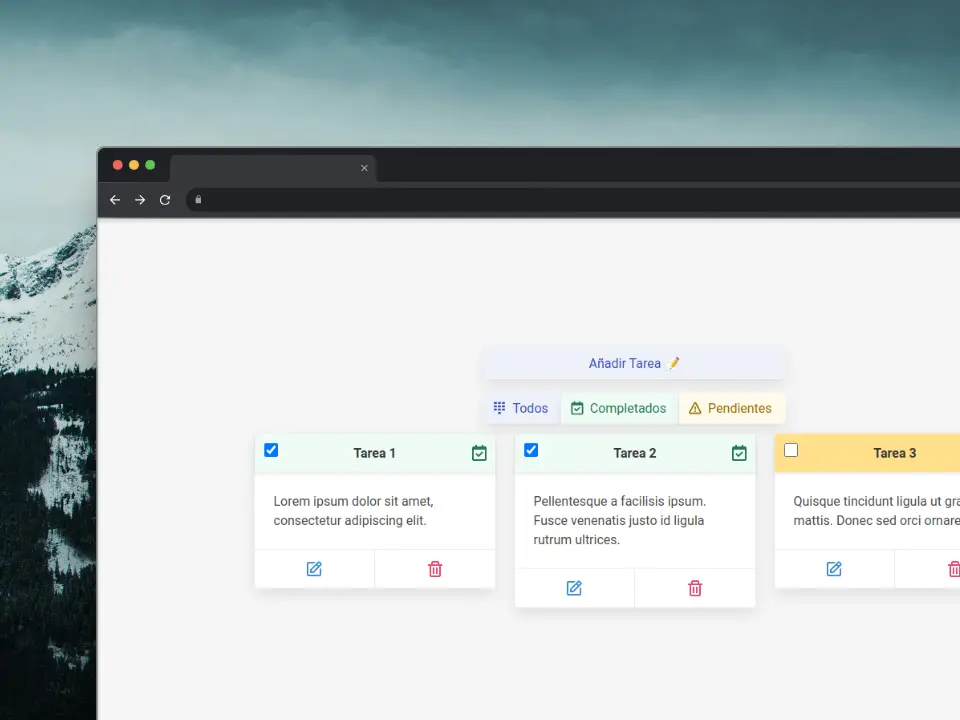Click the calendar-check icon on Tarea 1 header
This screenshot has height=720, width=960.
coord(479,452)
